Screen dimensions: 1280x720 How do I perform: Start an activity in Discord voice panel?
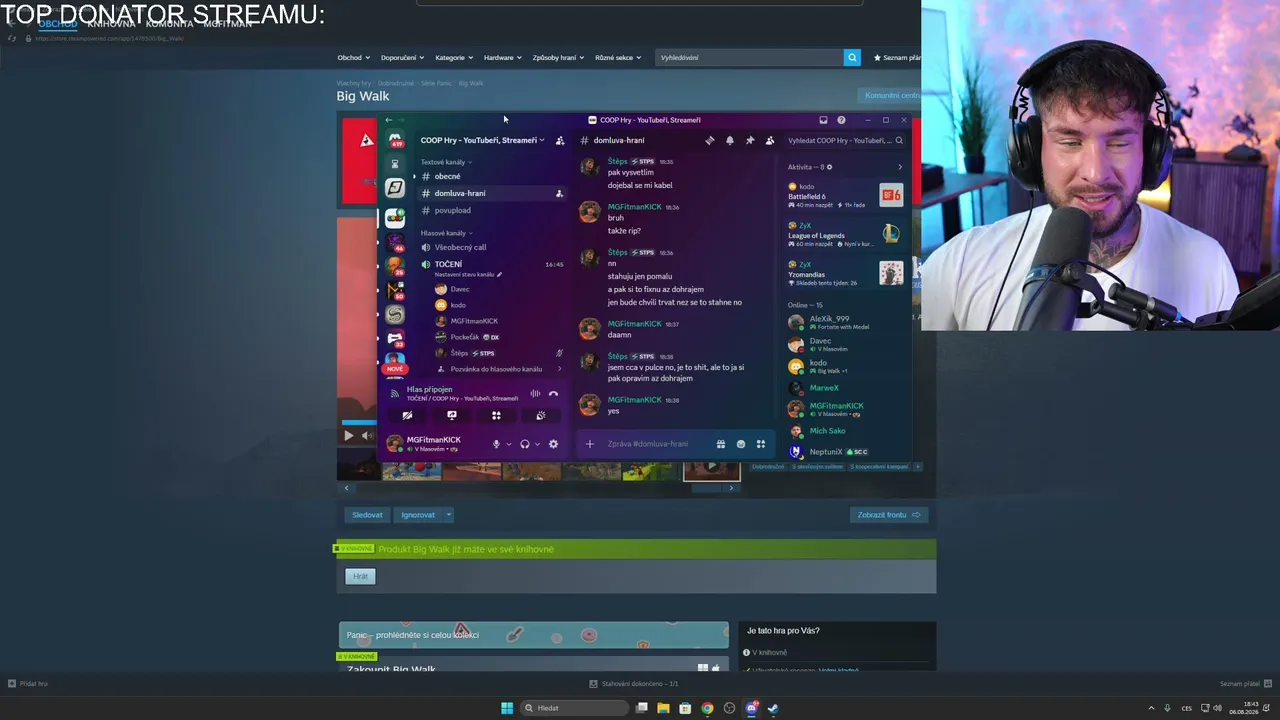pyautogui.click(x=496, y=415)
